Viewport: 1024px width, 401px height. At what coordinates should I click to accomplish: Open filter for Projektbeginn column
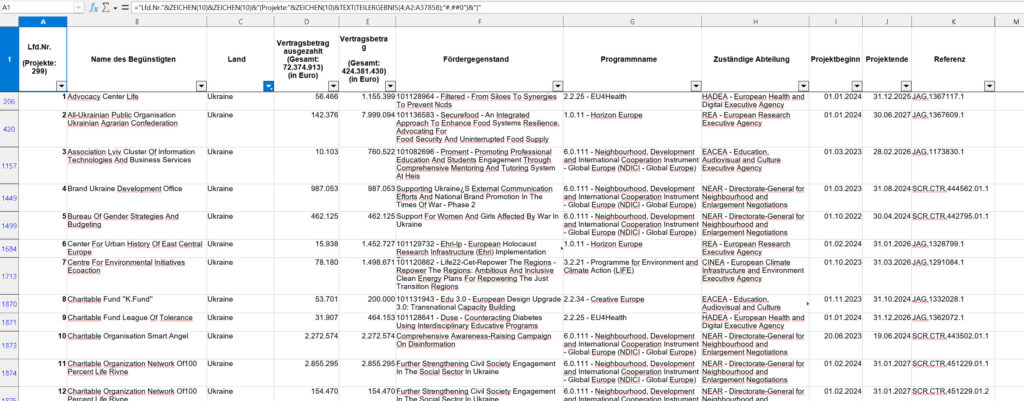[855, 86]
